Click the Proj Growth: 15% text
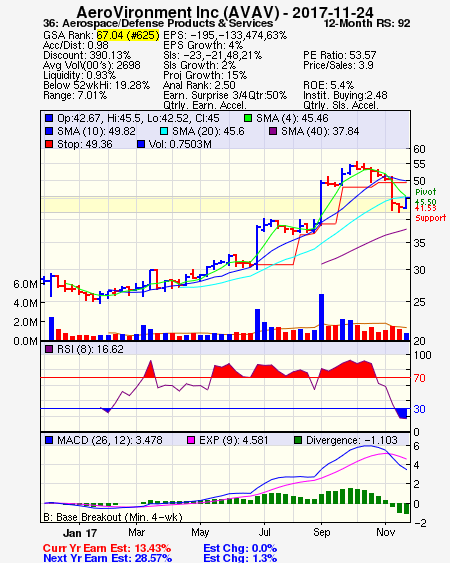450x563 pixels. point(205,75)
